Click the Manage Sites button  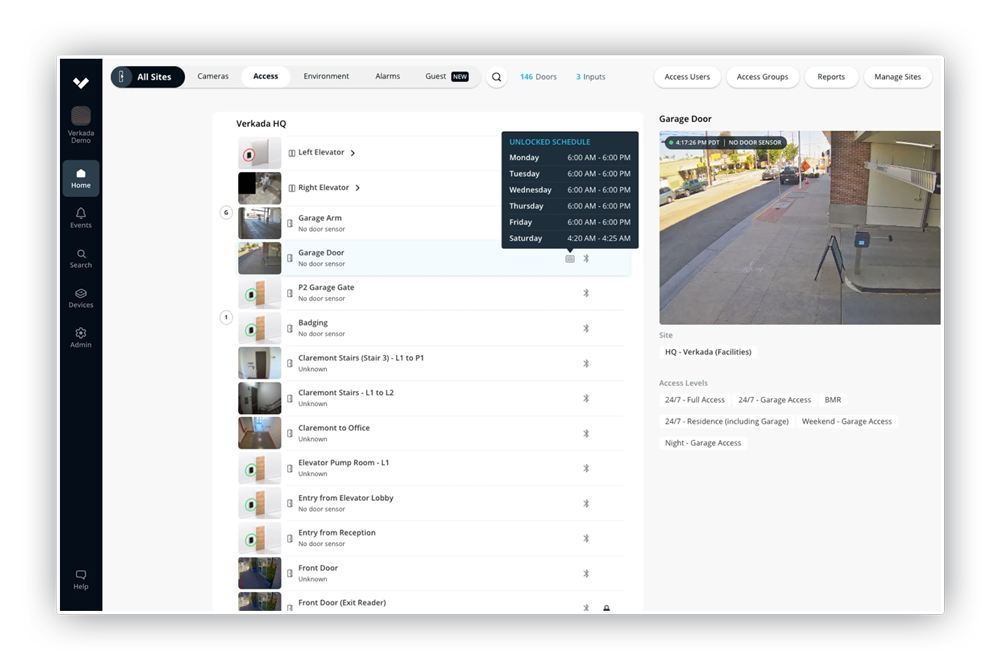point(897,77)
